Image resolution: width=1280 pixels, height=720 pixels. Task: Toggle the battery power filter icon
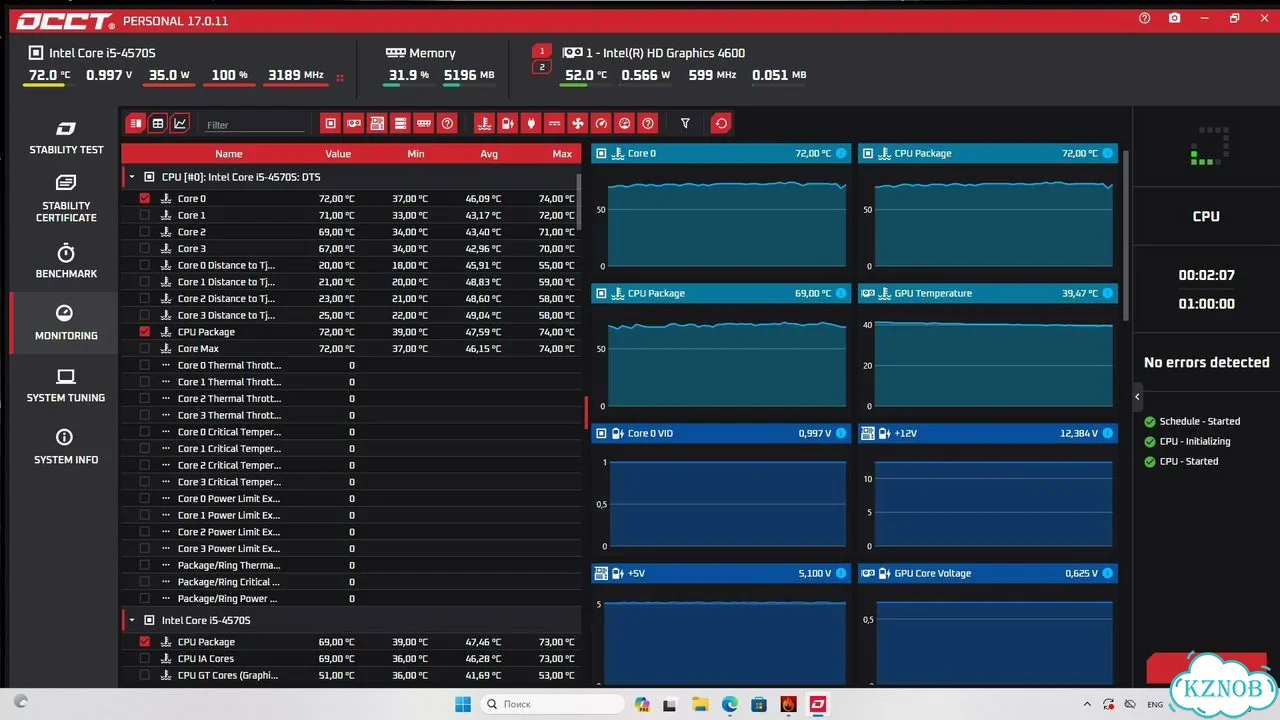coord(507,123)
